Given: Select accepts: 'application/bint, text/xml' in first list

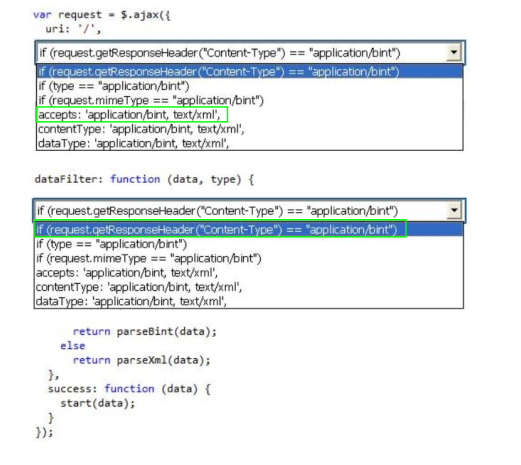Looking at the screenshot, I should point(250,115).
